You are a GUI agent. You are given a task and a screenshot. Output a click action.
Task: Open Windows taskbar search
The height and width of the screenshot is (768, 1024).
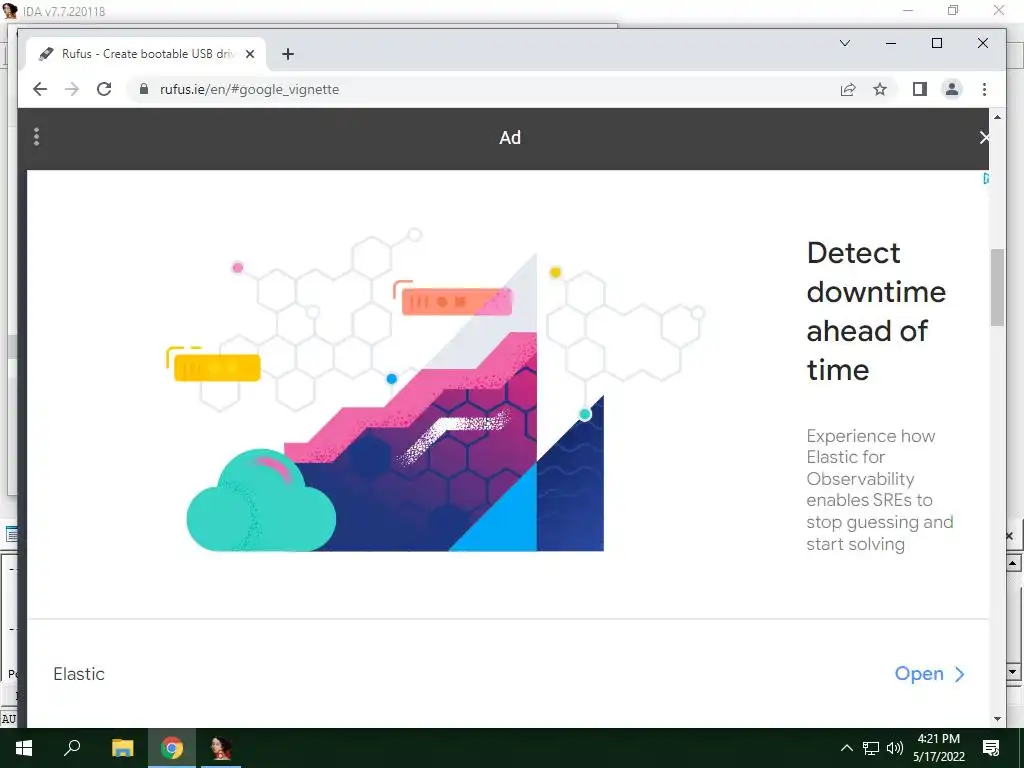coord(72,748)
